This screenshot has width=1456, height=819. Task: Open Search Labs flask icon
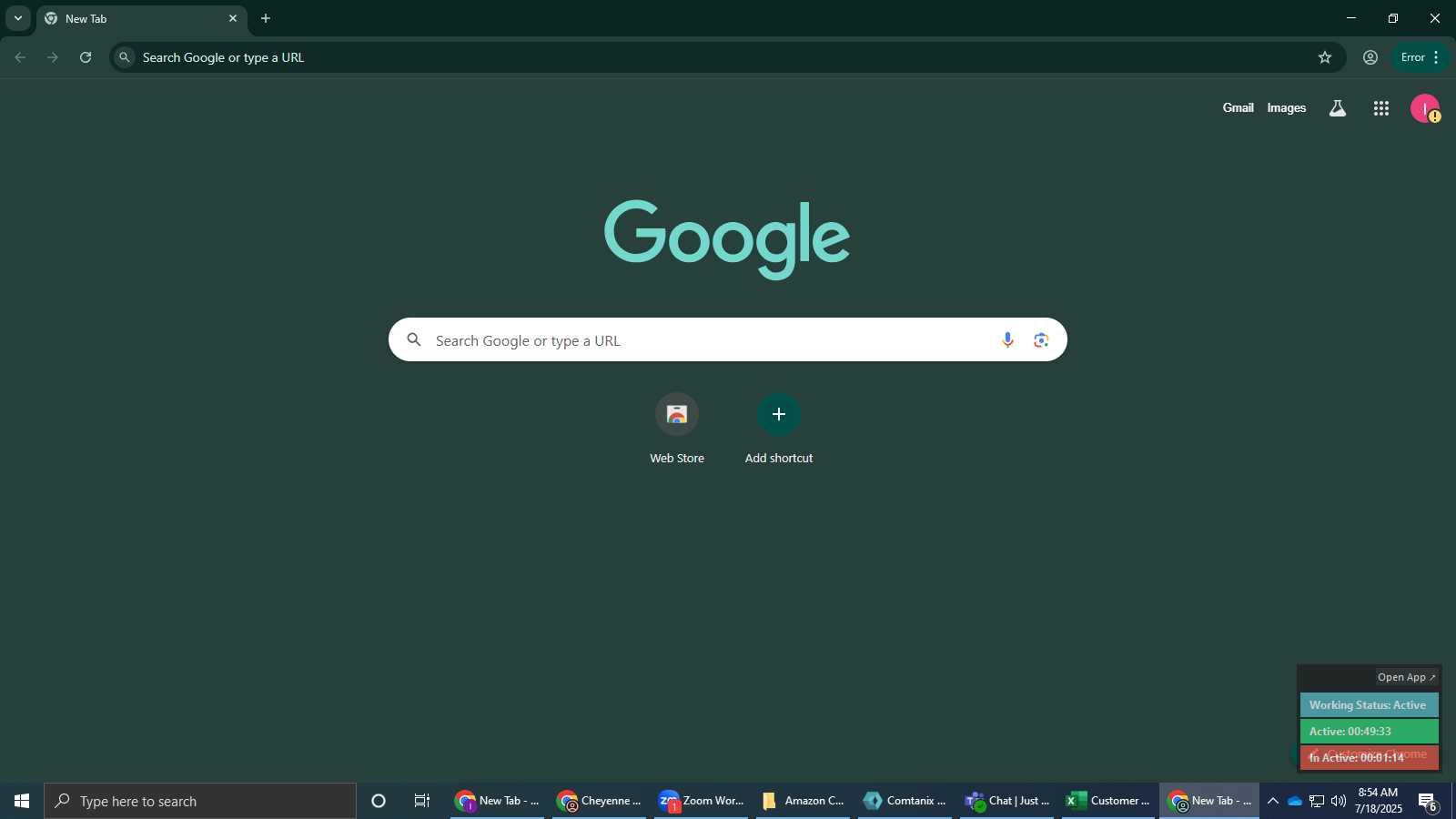pyautogui.click(x=1338, y=108)
